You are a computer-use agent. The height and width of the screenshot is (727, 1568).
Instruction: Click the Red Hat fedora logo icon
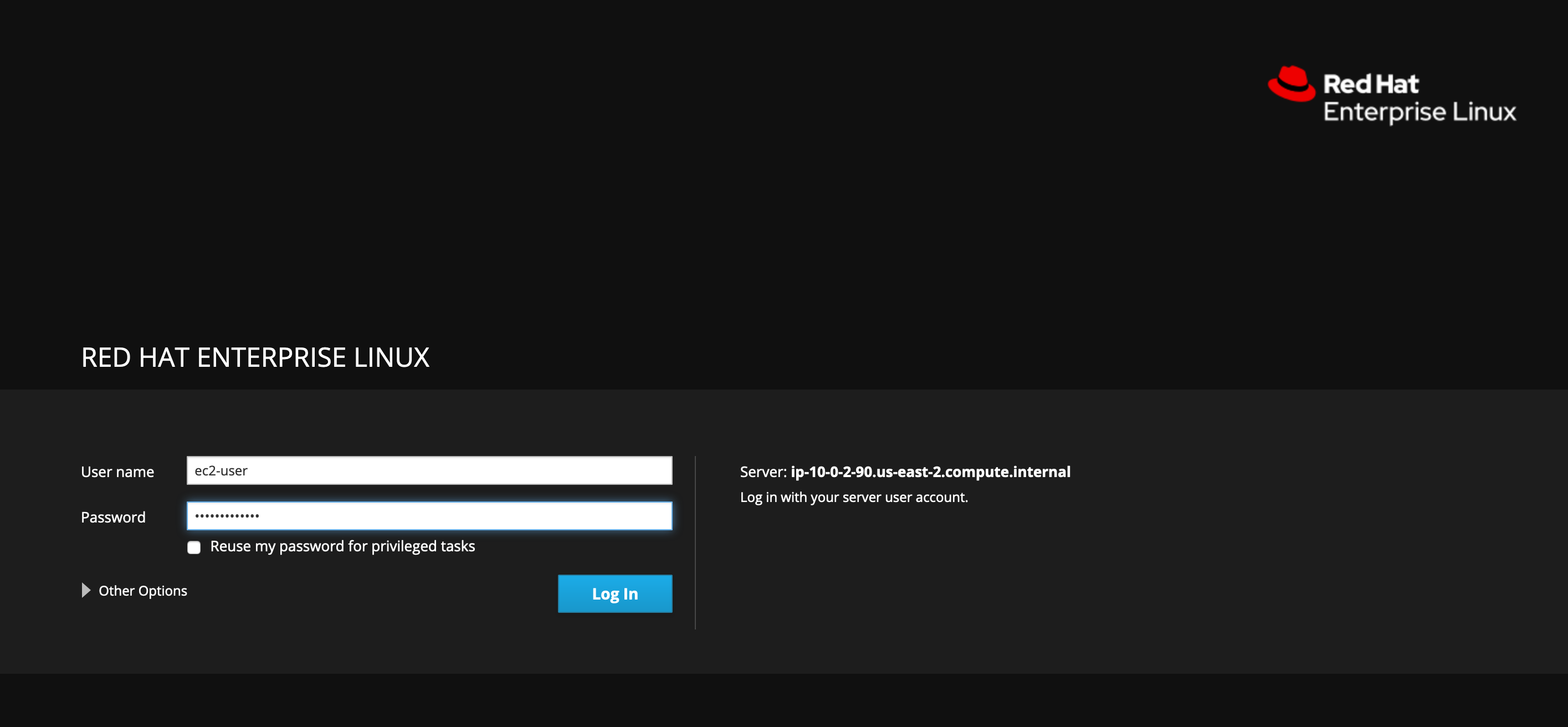[1292, 84]
